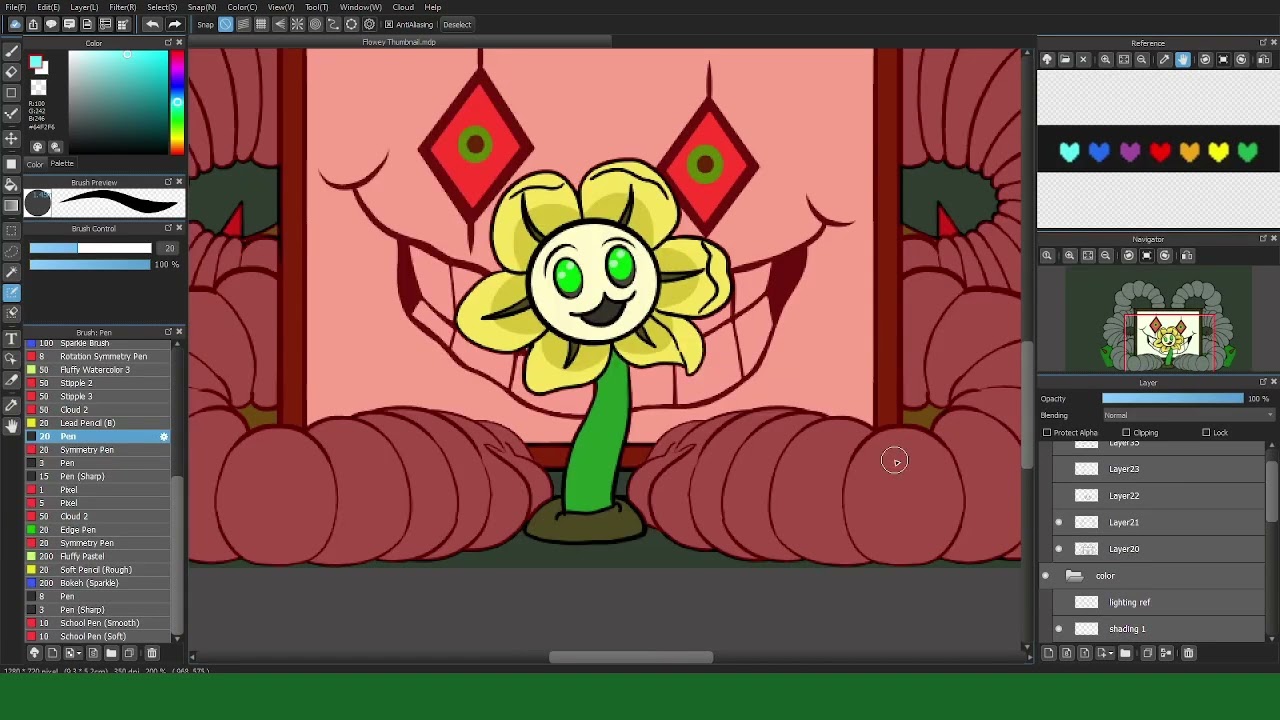Open the Layer menu
The image size is (1280, 720).
click(x=84, y=7)
